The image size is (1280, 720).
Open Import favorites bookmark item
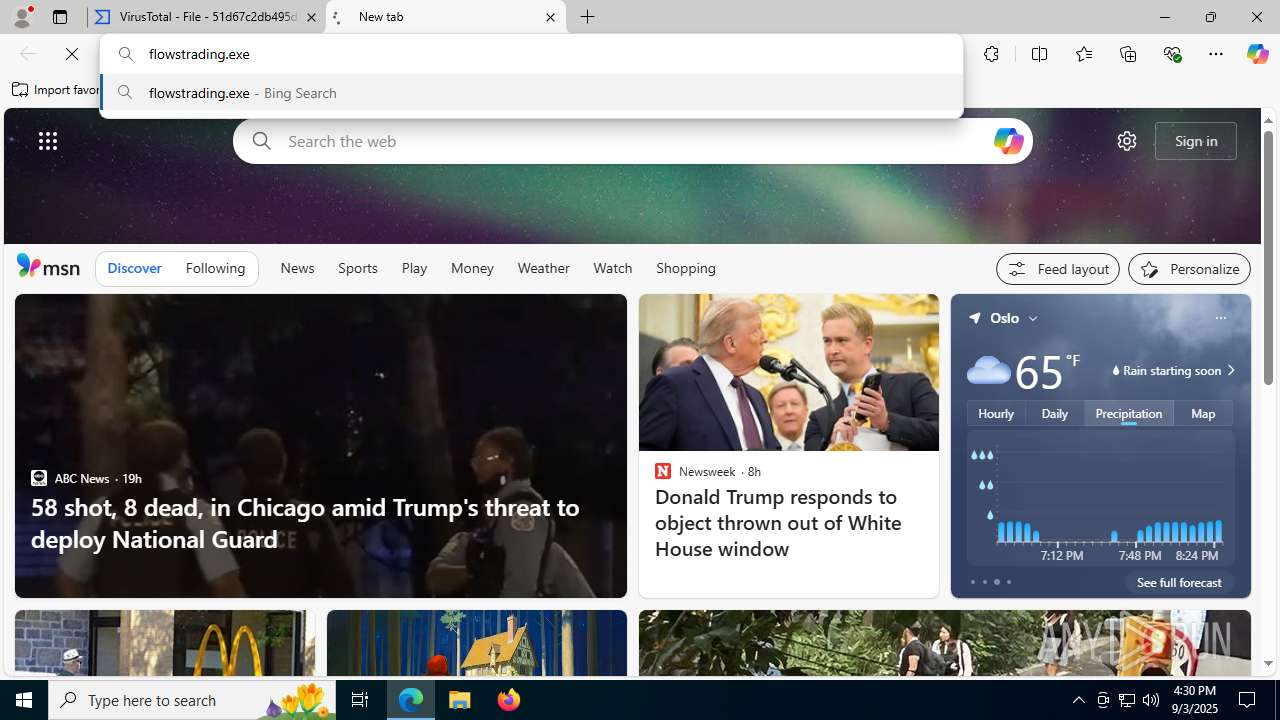pos(57,90)
